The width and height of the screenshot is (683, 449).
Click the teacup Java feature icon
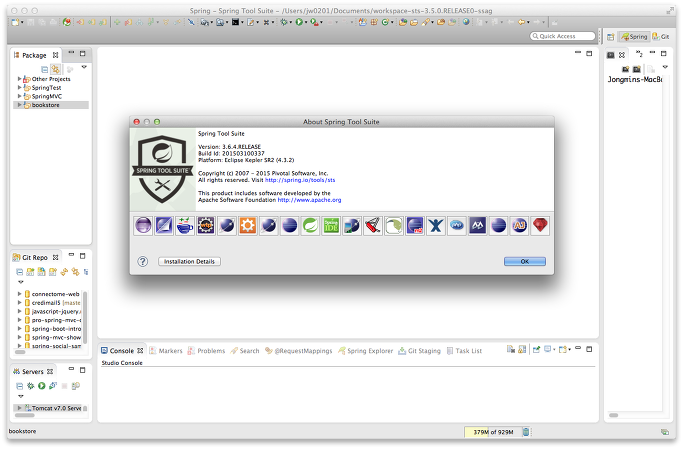coord(185,226)
